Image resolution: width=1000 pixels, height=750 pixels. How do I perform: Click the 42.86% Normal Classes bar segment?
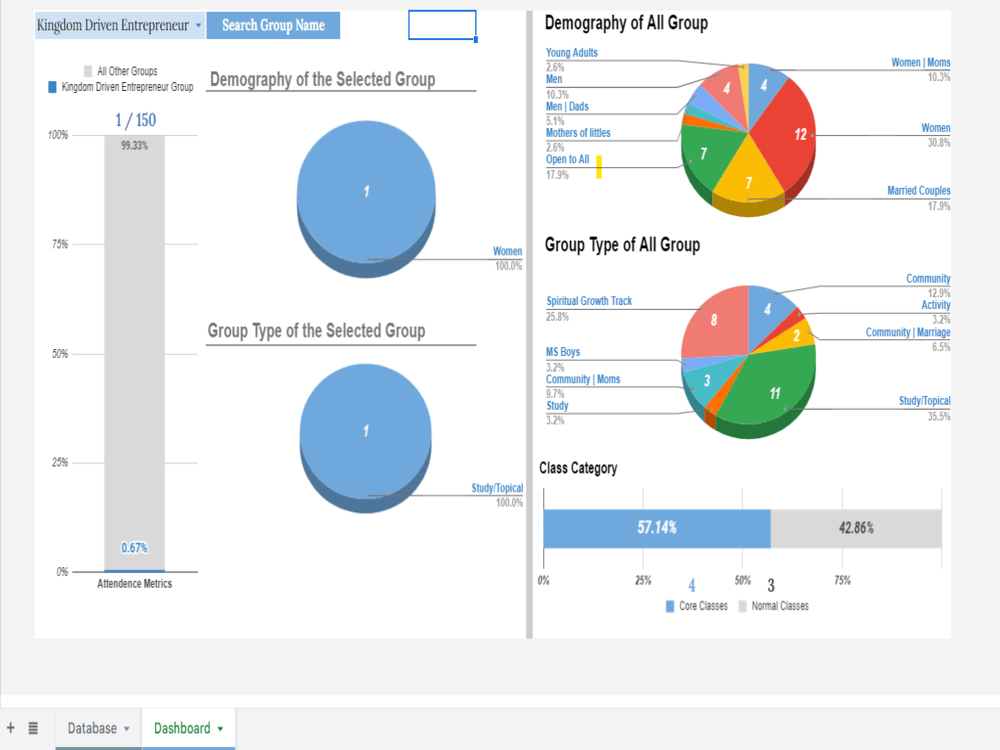coord(855,529)
